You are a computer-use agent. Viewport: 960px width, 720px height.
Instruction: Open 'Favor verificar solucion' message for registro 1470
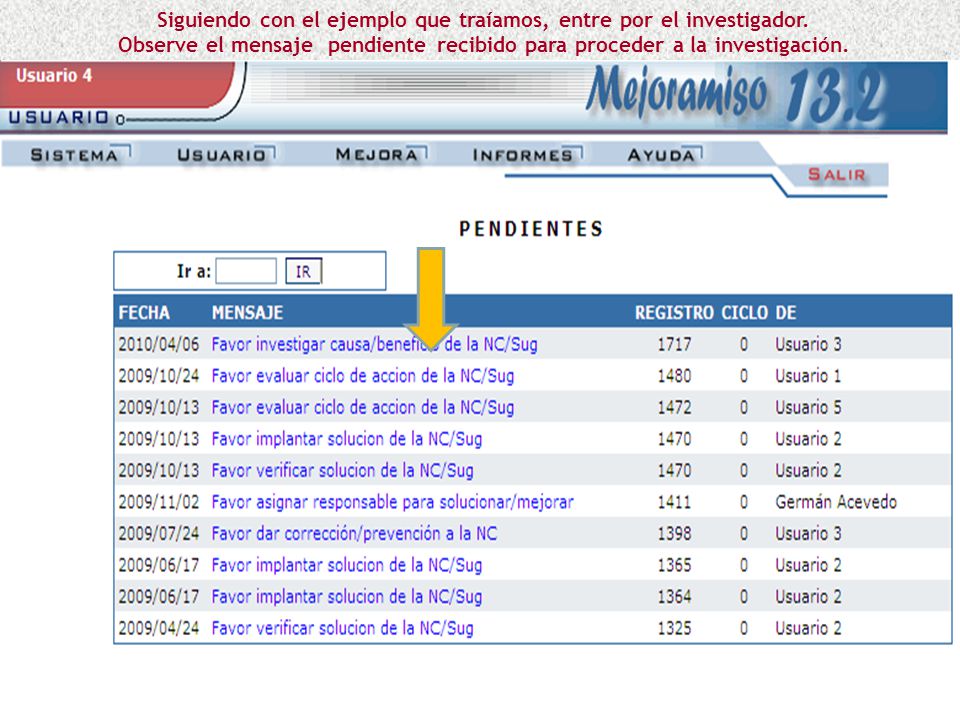[342, 470]
